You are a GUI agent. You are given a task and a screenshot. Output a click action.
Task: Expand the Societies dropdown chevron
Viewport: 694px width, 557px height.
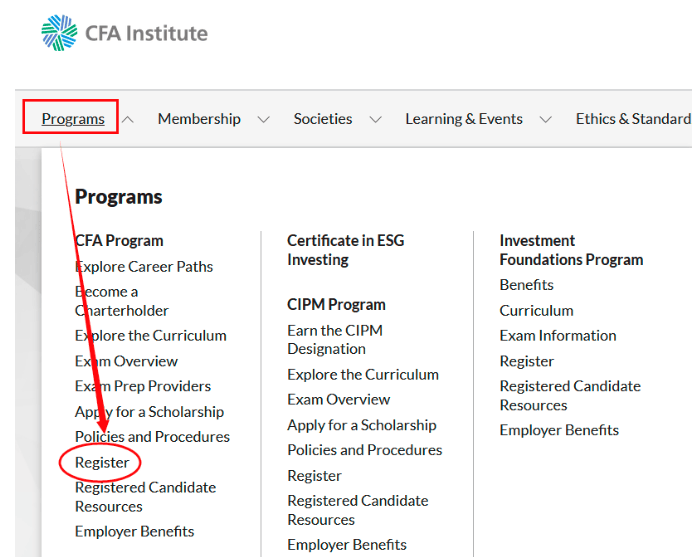coord(375,120)
